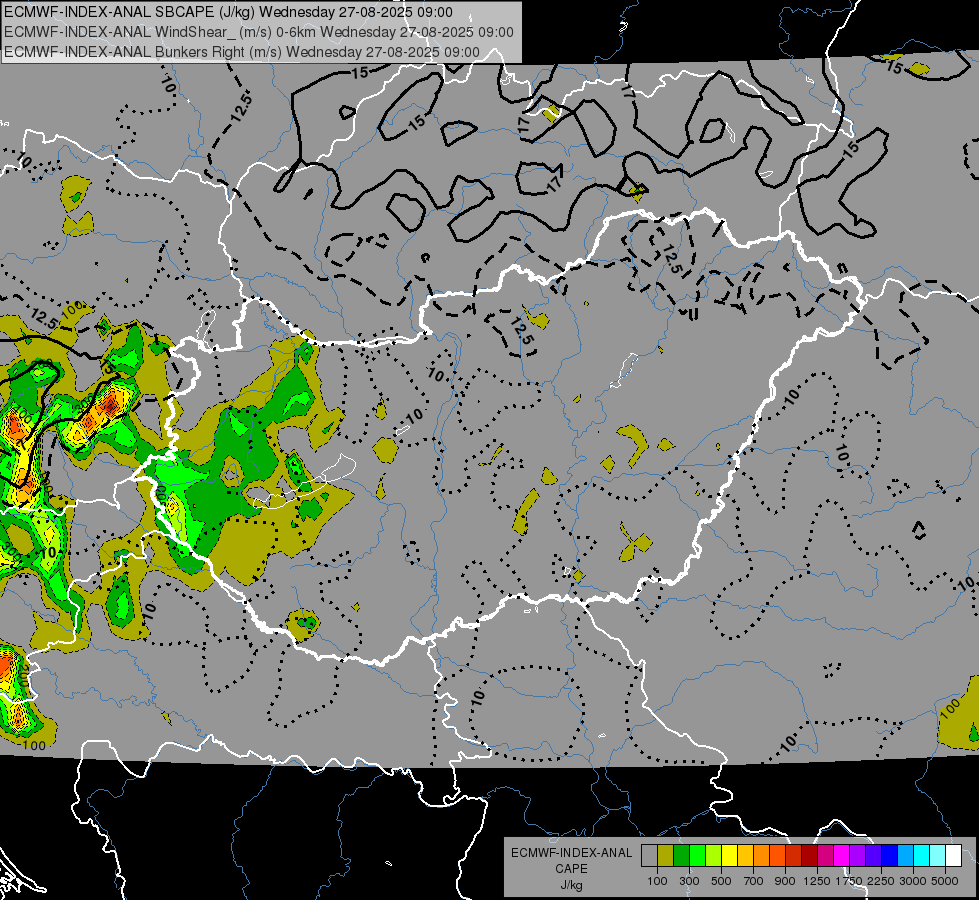Select the pink-magenta legend swatch
979x900 pixels.
pyautogui.click(x=825, y=856)
